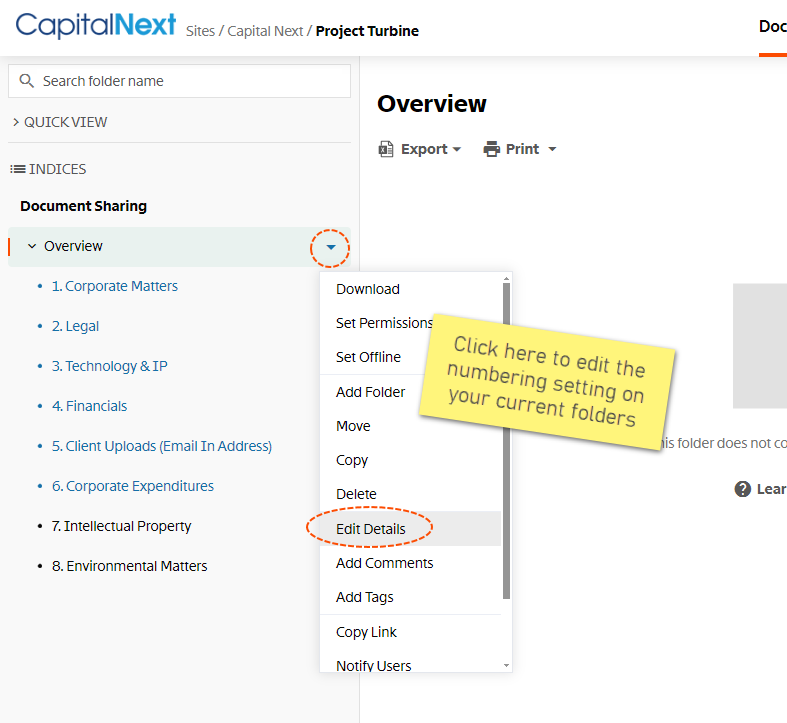
Task: Click the Indices list icon
Action: [18, 169]
